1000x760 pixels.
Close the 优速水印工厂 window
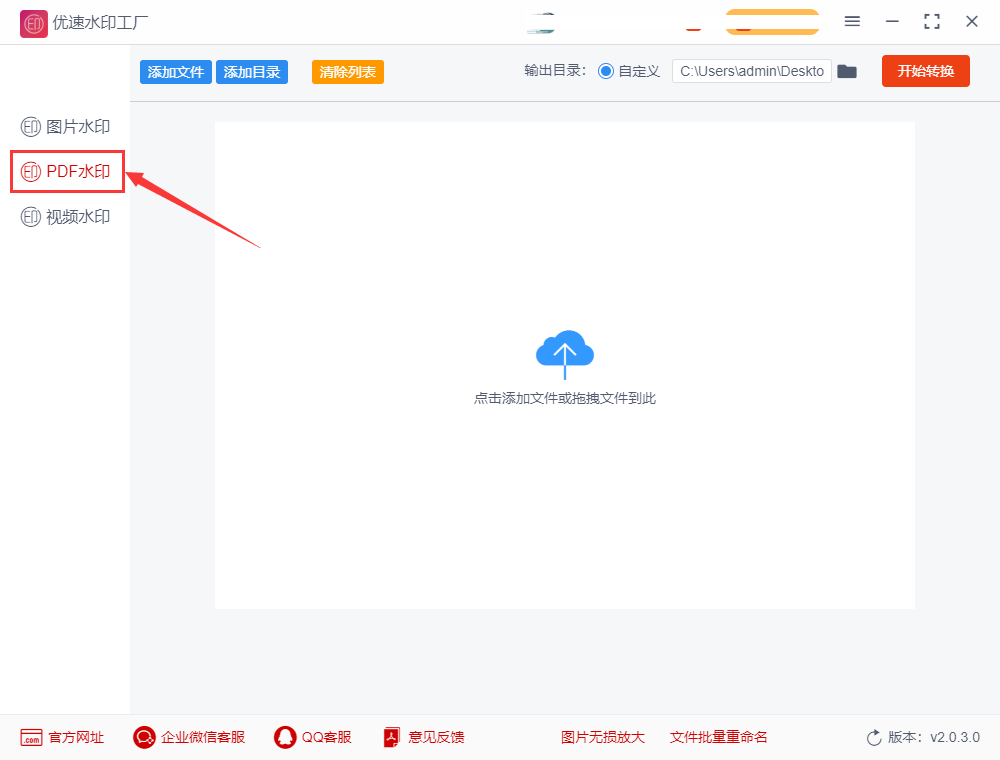[972, 22]
